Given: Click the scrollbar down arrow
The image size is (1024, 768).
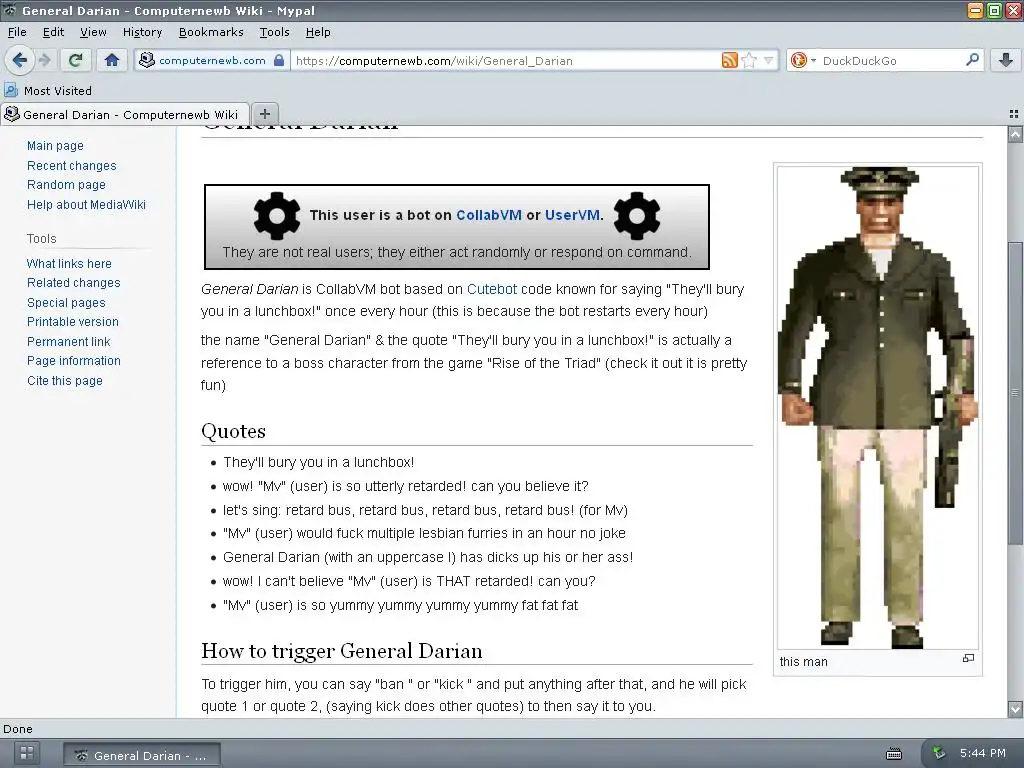Looking at the screenshot, I should pyautogui.click(x=1015, y=709).
